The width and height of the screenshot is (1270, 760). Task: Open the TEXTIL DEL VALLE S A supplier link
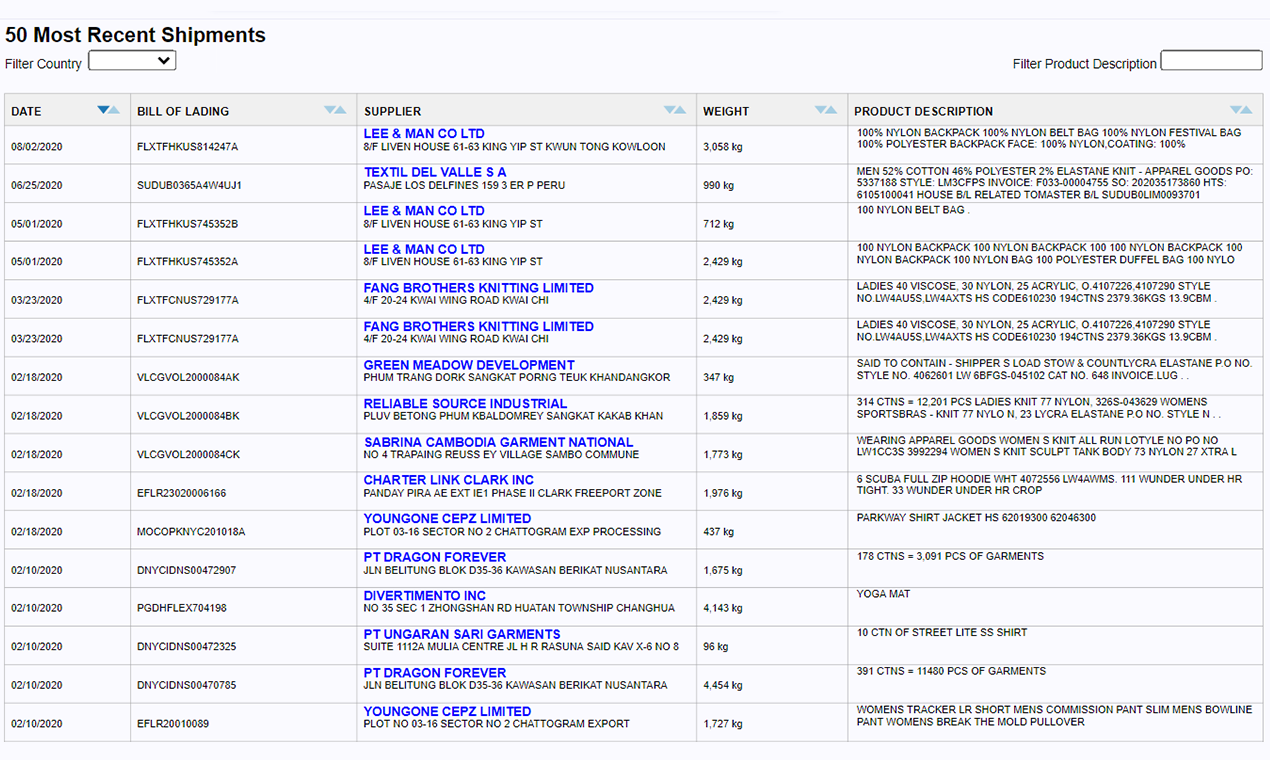point(435,172)
